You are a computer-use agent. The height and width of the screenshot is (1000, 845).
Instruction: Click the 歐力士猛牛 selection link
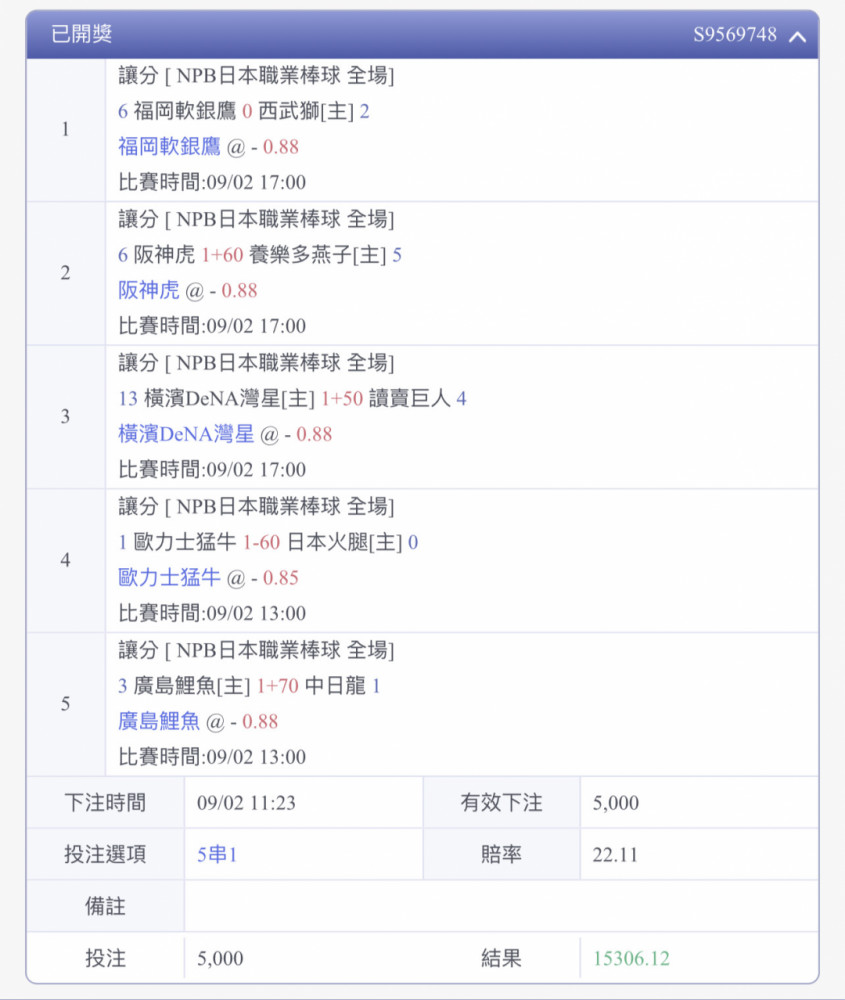[169, 578]
